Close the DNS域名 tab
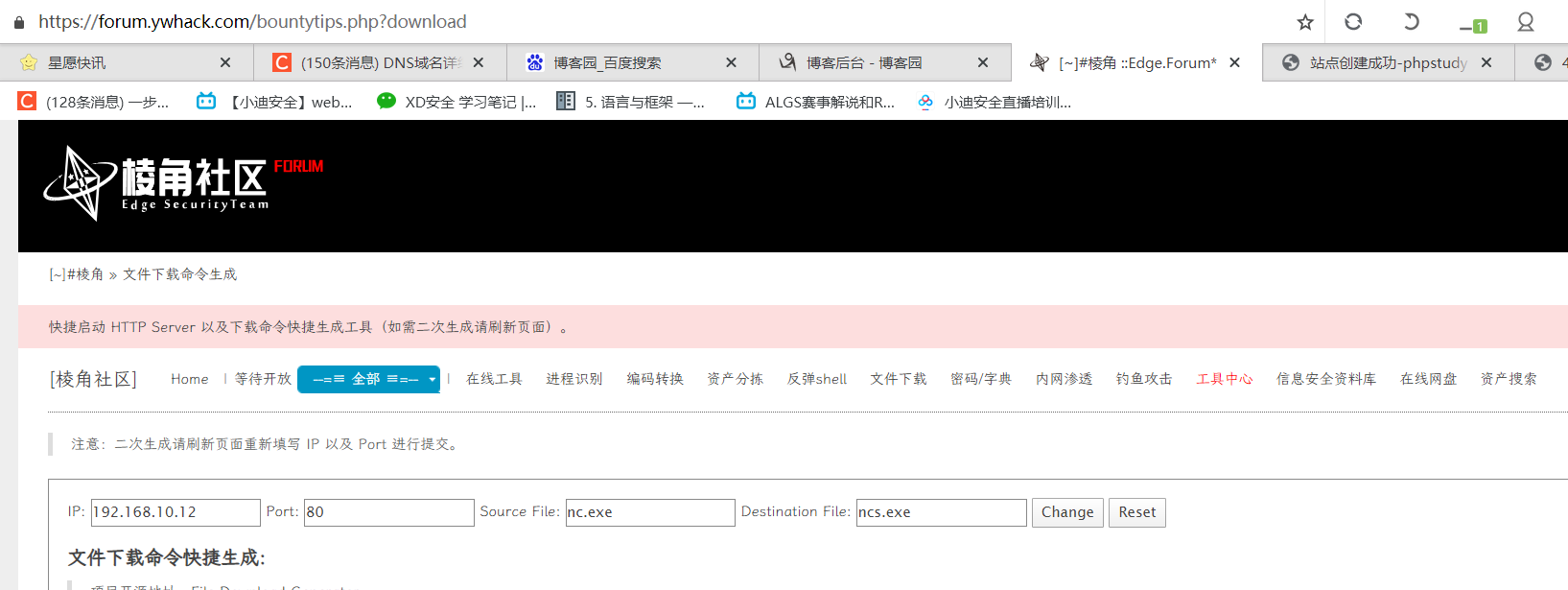This screenshot has width=1568, height=590. tap(479, 62)
